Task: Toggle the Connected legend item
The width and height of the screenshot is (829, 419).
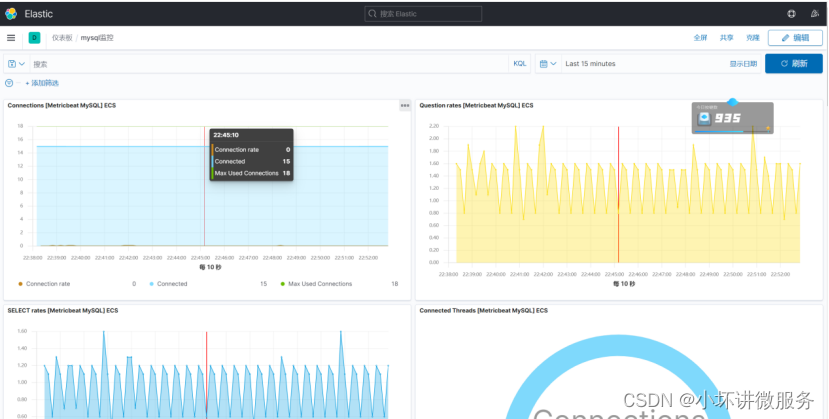Action: pos(172,284)
